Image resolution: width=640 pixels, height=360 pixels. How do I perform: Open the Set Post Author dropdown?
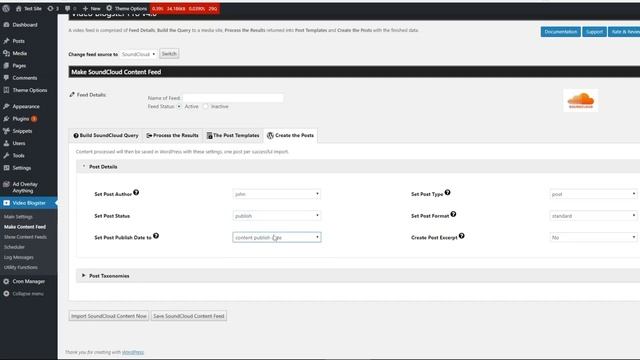coord(277,194)
